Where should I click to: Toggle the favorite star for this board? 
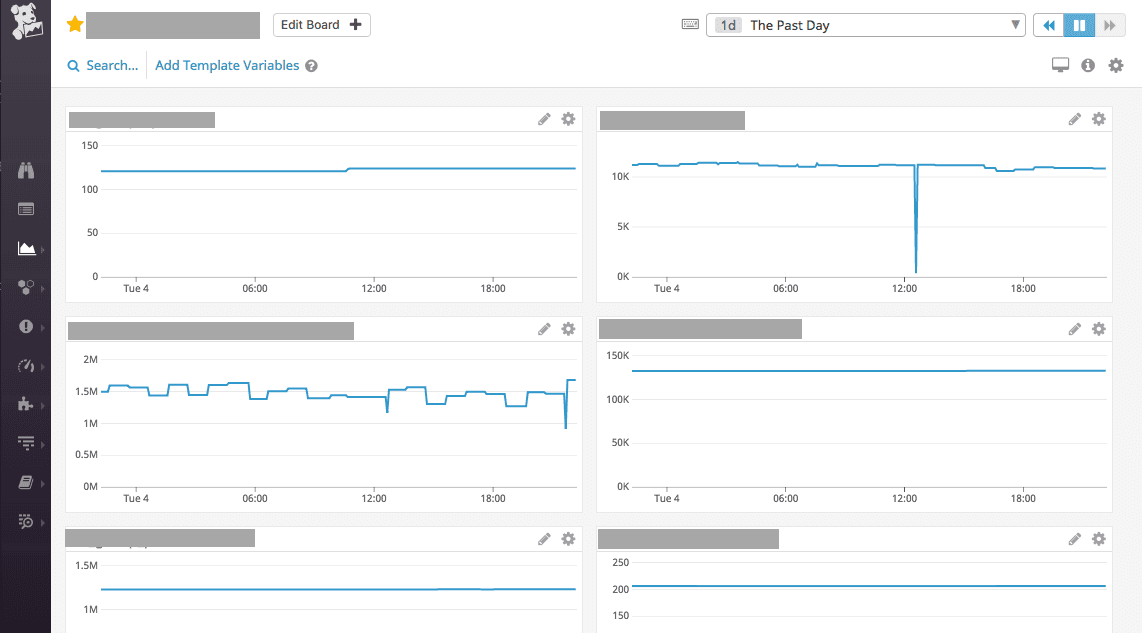tap(74, 25)
